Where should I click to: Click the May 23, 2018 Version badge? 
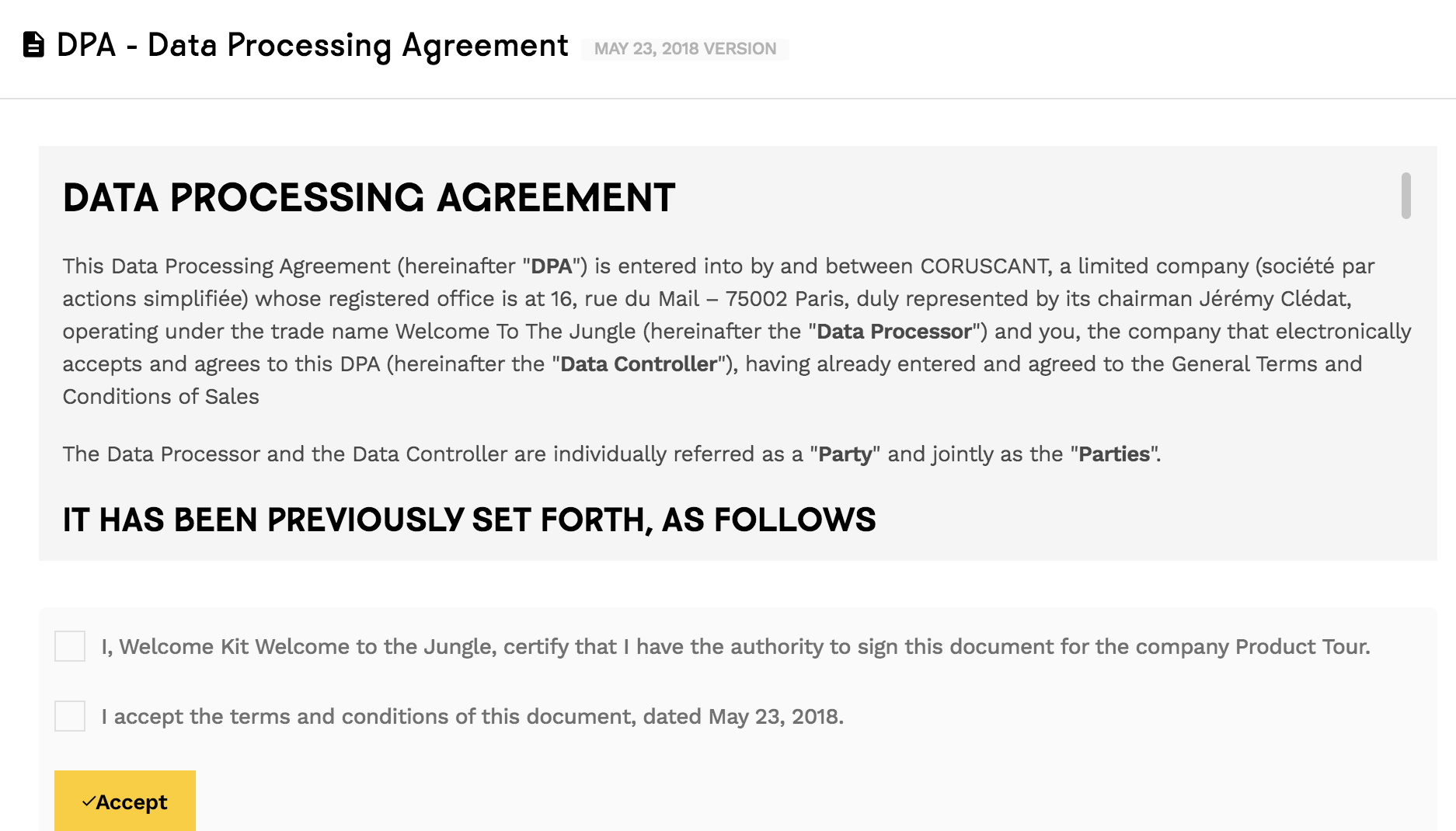(685, 49)
